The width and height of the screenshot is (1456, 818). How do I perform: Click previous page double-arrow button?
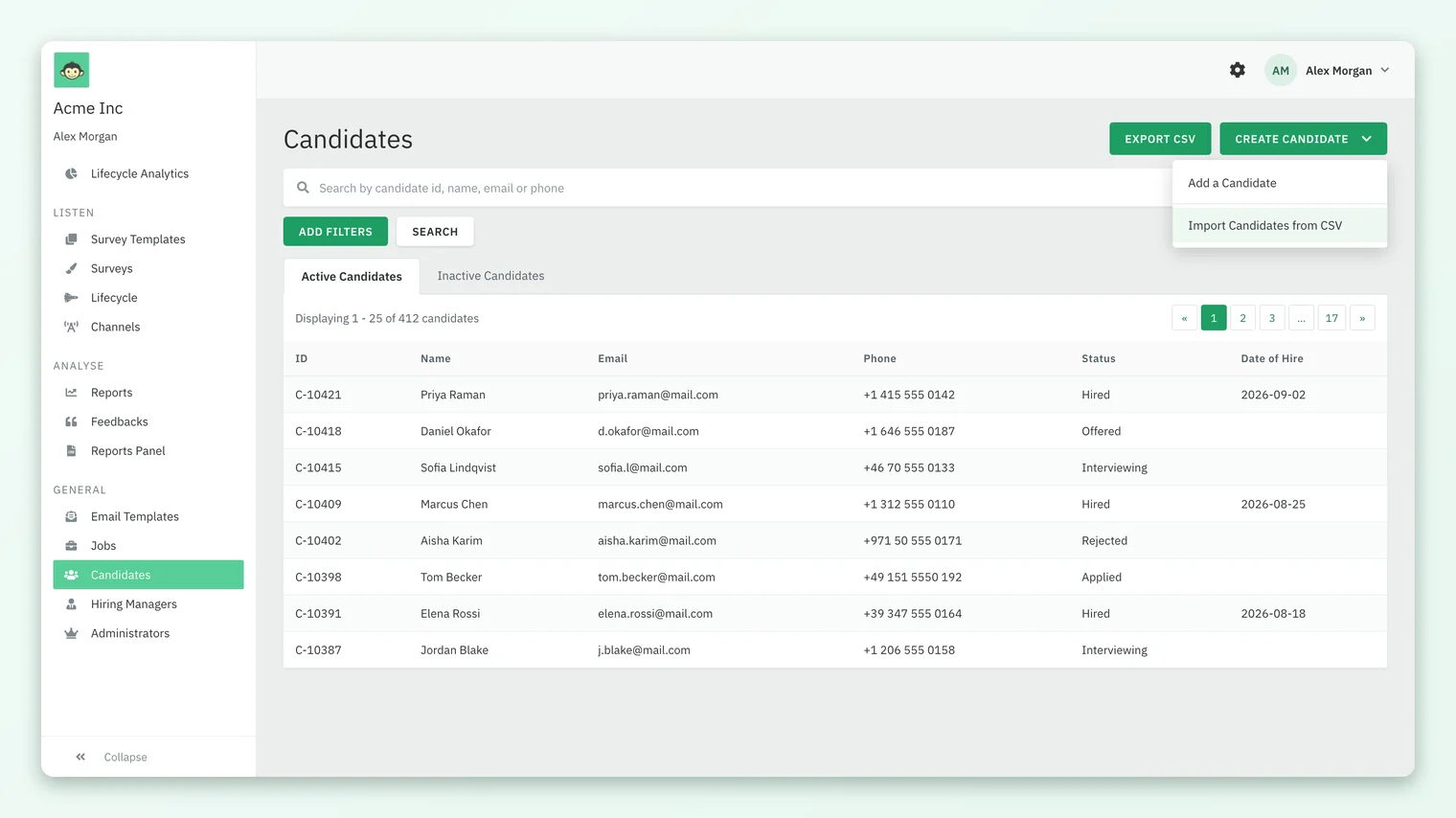[1184, 318]
